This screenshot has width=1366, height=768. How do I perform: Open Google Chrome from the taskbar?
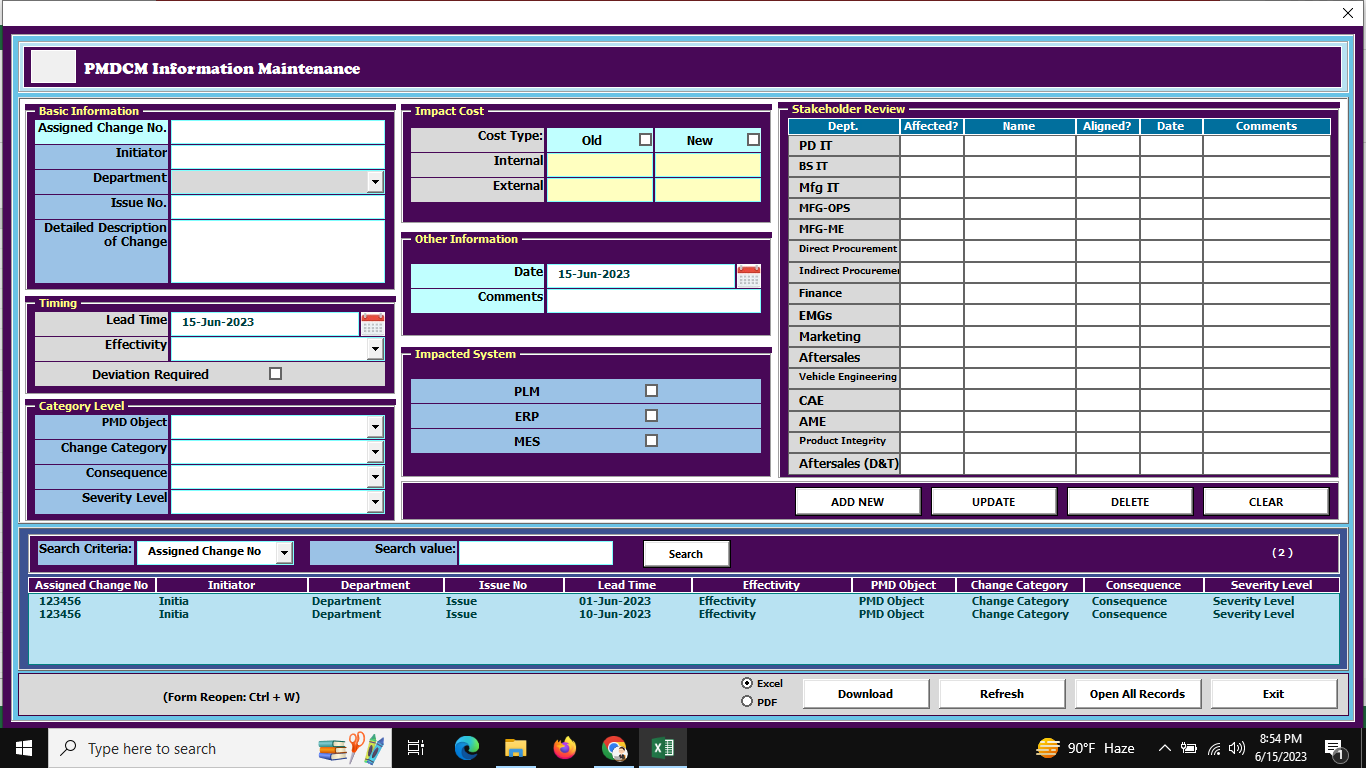(x=614, y=748)
